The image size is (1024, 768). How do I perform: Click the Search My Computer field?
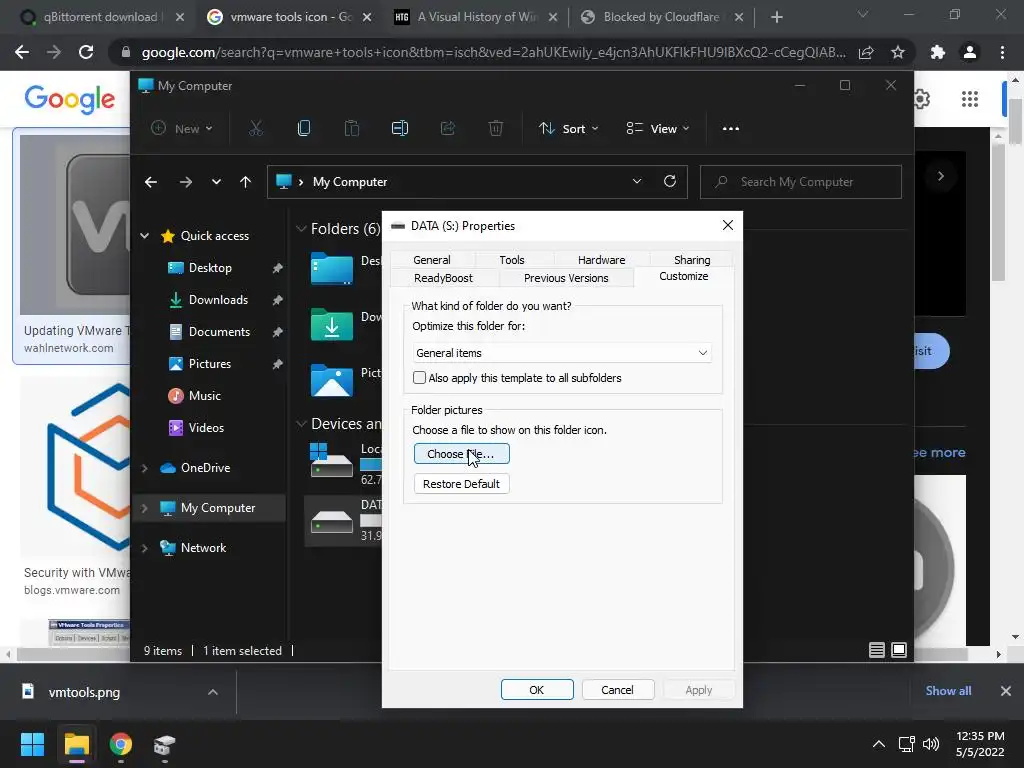(x=801, y=182)
